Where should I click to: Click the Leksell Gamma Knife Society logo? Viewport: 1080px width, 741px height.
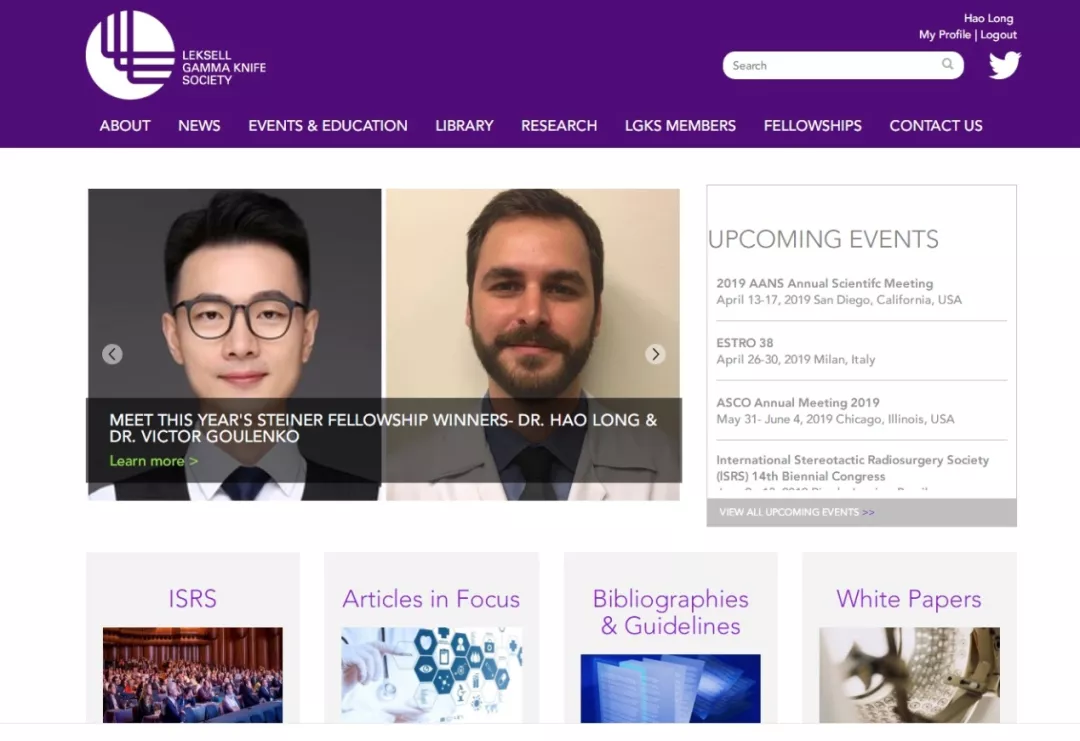pos(176,55)
